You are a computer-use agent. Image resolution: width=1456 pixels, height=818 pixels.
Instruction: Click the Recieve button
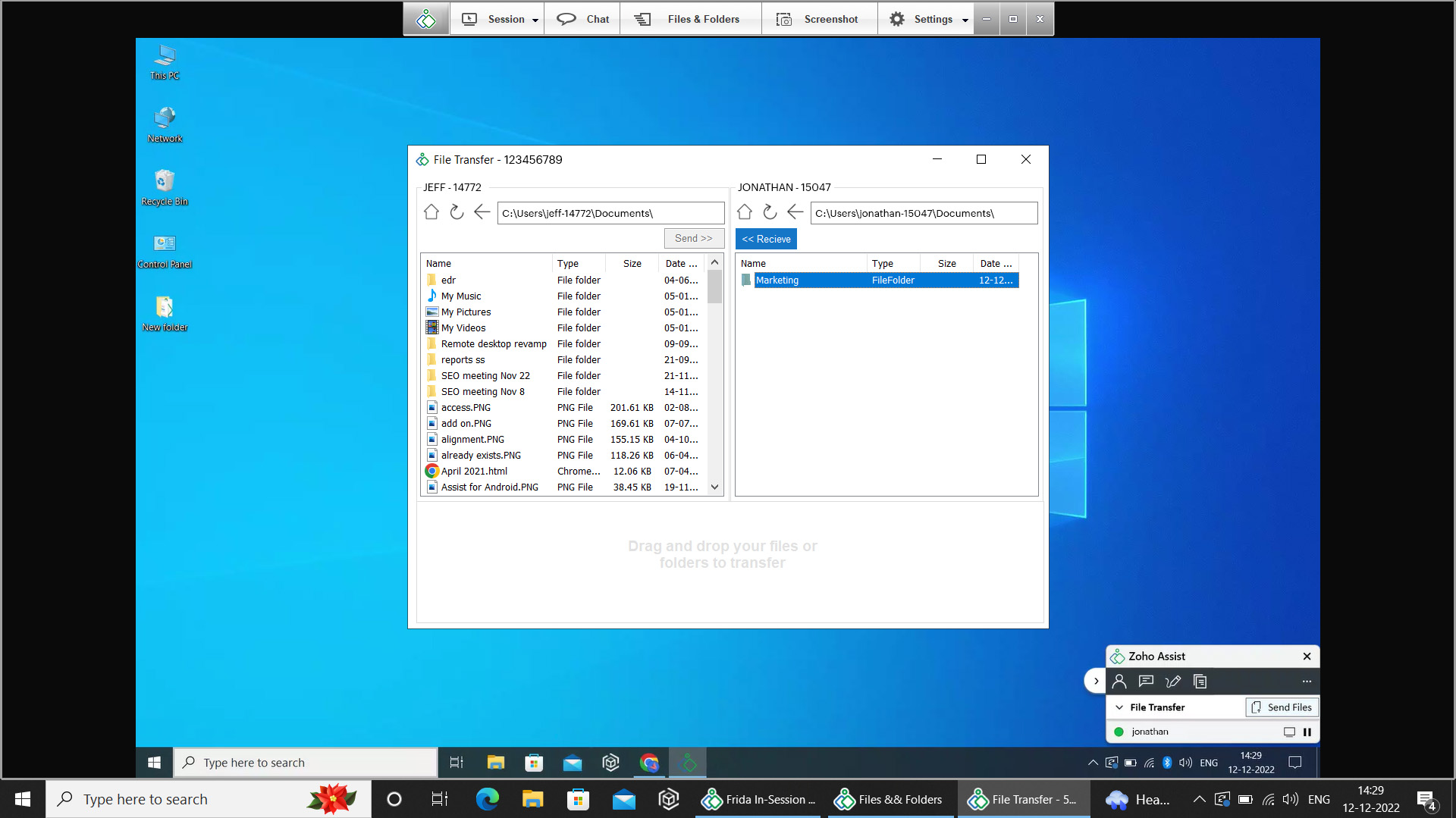pos(766,239)
